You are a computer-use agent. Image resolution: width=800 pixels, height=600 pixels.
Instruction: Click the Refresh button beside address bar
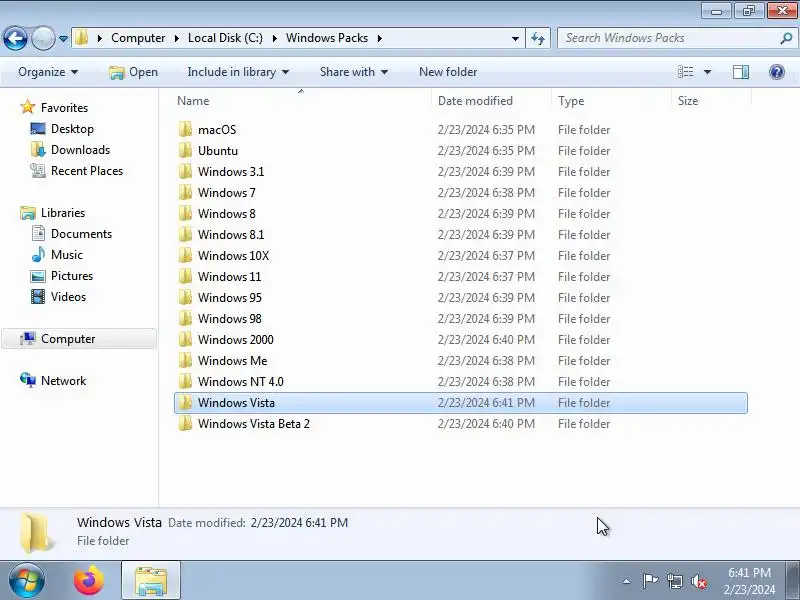[x=538, y=38]
